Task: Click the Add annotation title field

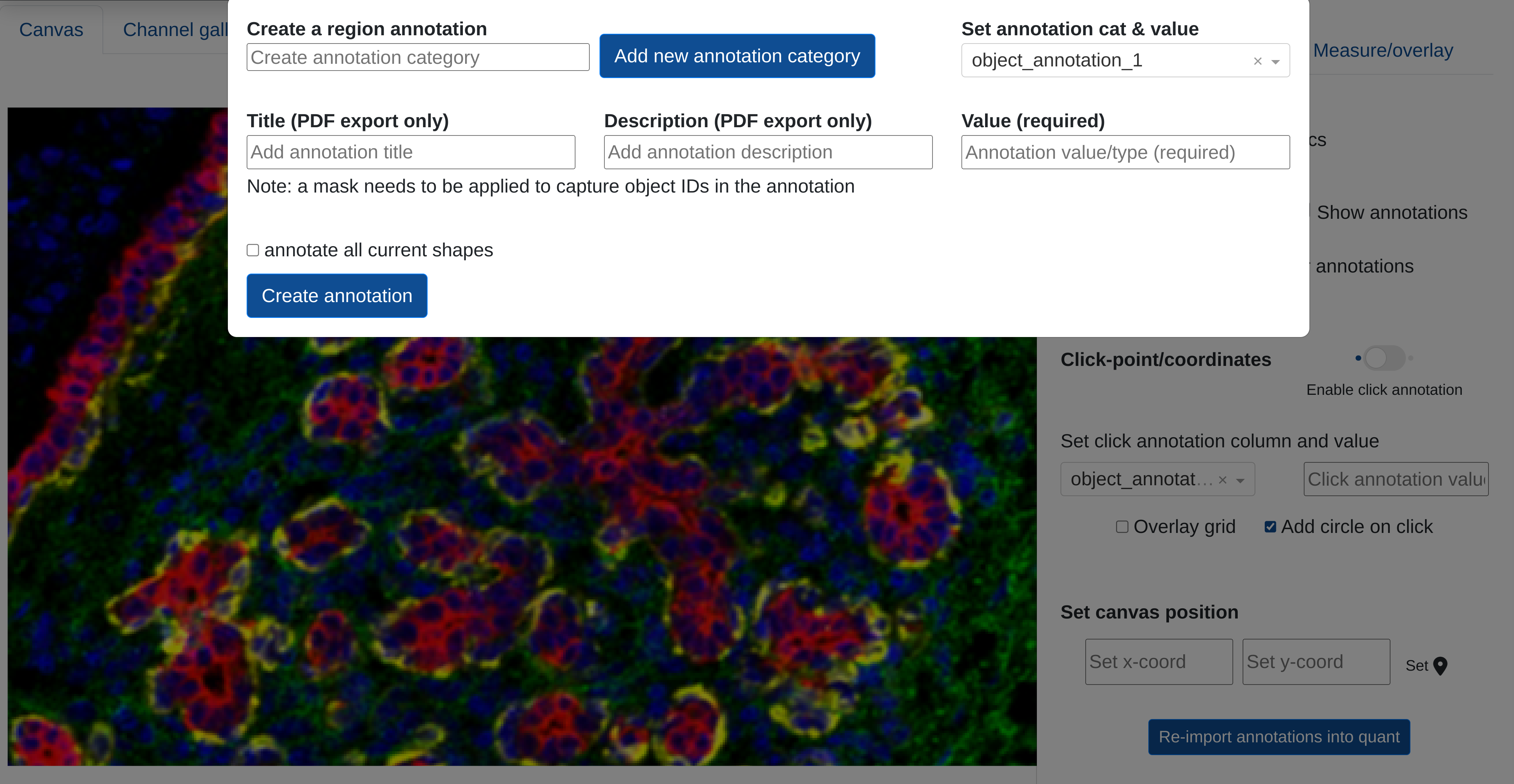Action: [x=410, y=152]
